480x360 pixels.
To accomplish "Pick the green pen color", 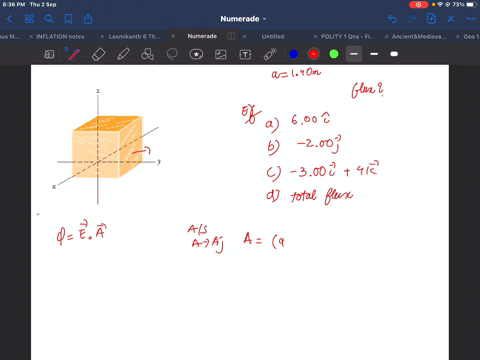I will pos(334,54).
